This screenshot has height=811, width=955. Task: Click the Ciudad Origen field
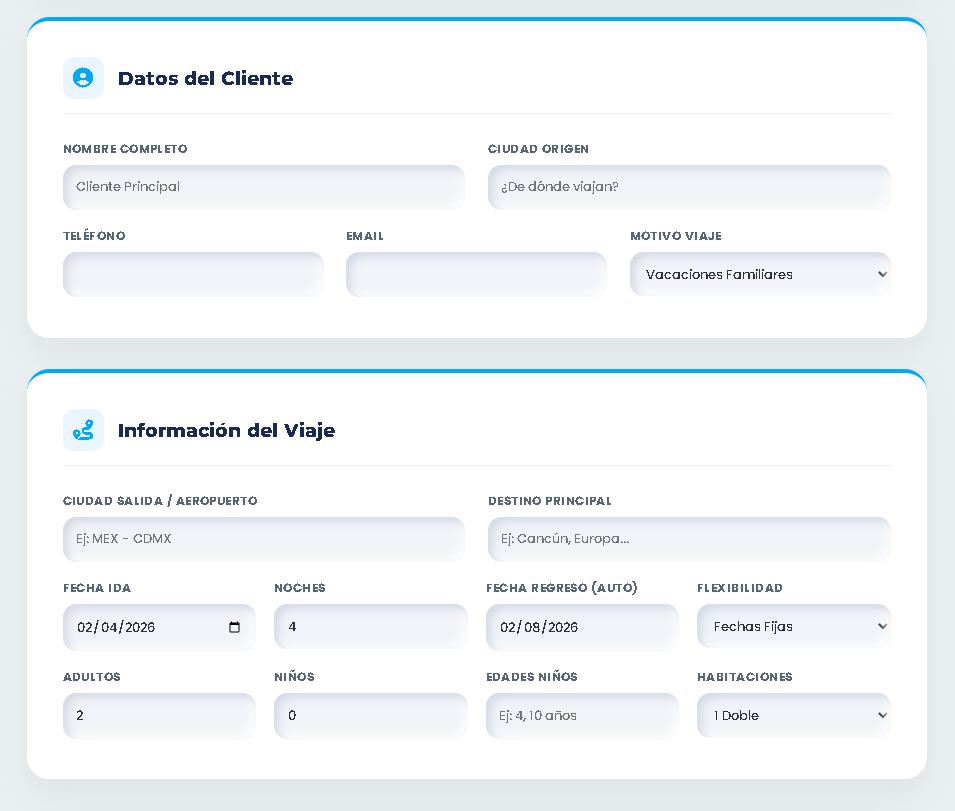pos(689,187)
